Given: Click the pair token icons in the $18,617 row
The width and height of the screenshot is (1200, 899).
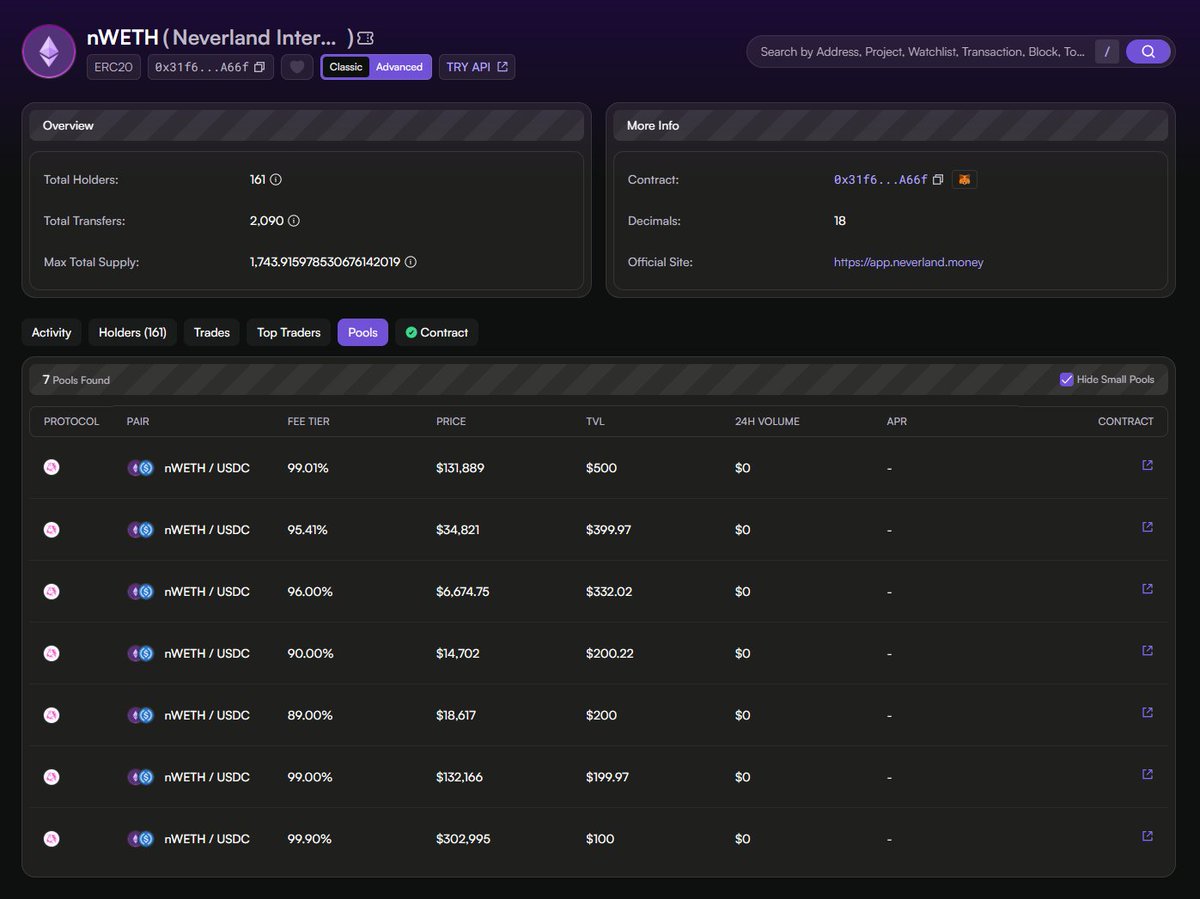Looking at the screenshot, I should point(140,715).
